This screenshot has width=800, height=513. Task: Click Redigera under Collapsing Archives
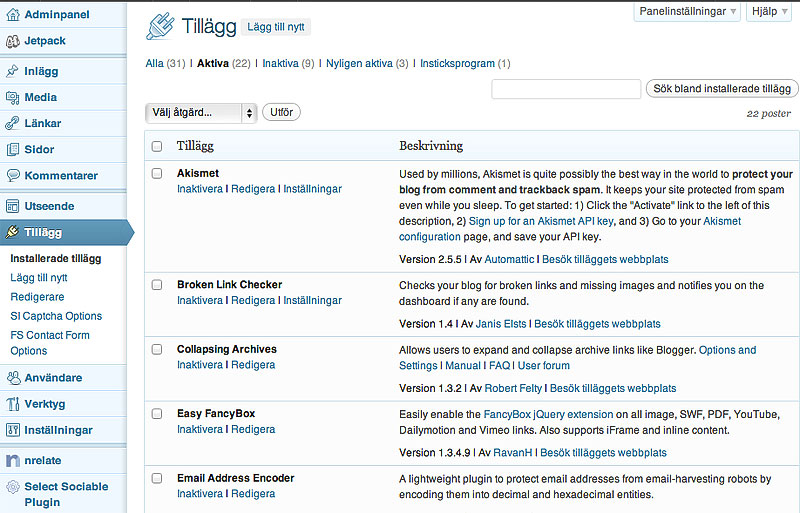pyautogui.click(x=253, y=365)
